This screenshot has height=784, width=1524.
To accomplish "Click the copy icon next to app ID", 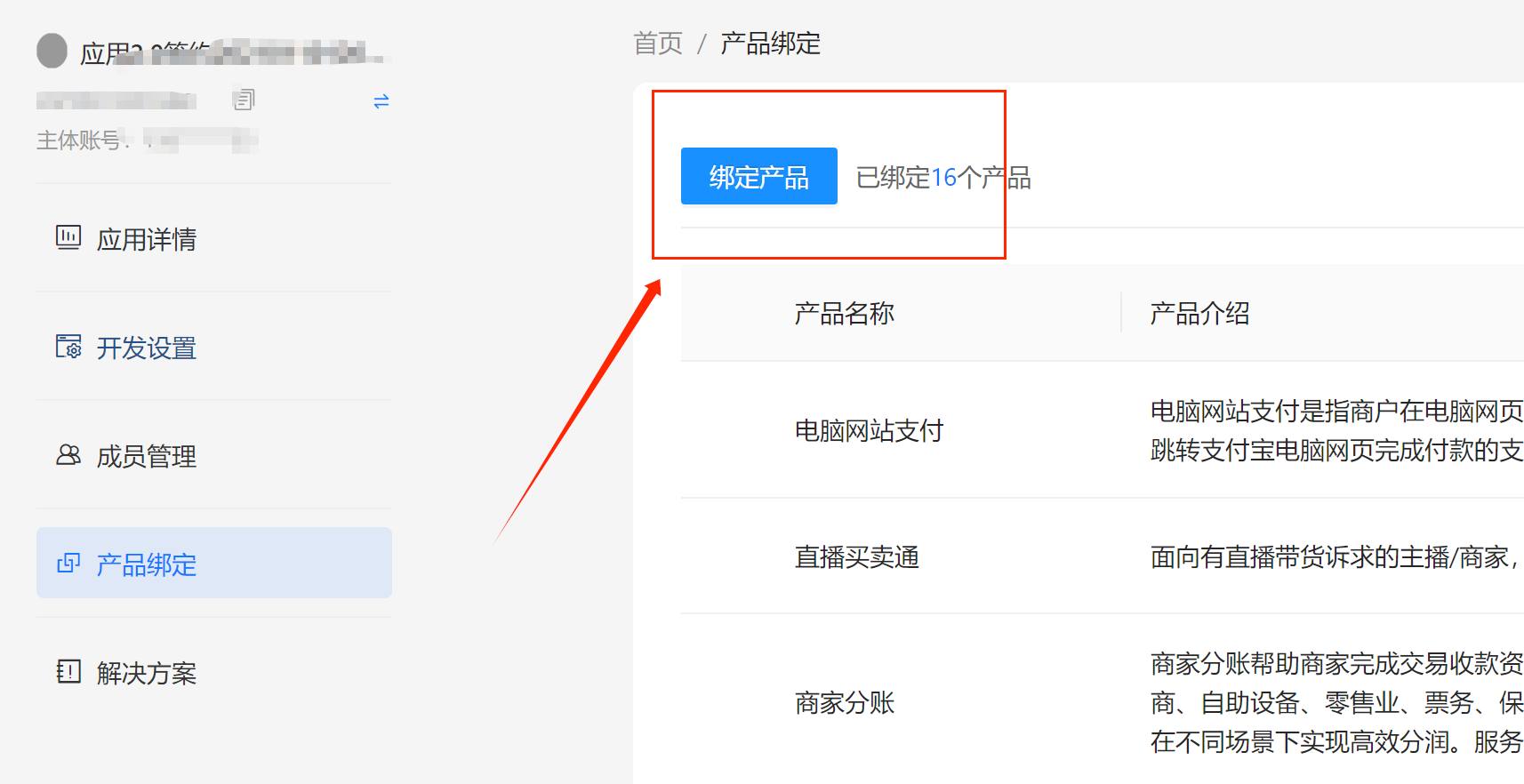I will 244,100.
